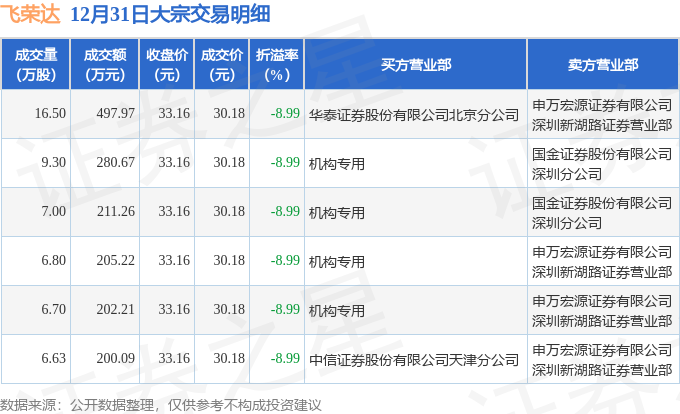Click 33.16 closing price in 7.00 row
This screenshot has width=680, height=414.
pyautogui.click(x=174, y=212)
